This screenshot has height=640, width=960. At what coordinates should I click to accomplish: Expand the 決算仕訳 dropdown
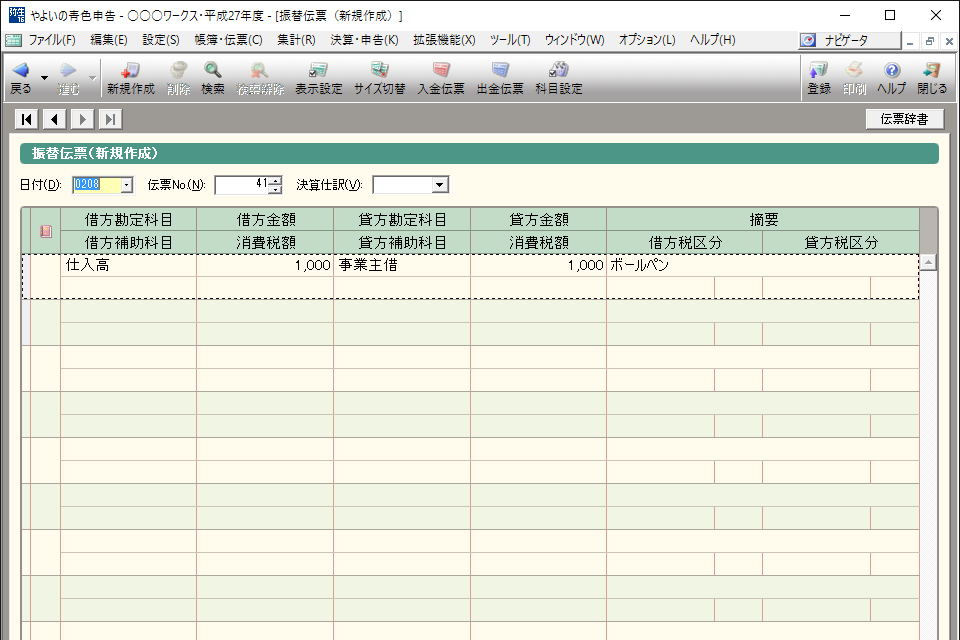(x=440, y=185)
